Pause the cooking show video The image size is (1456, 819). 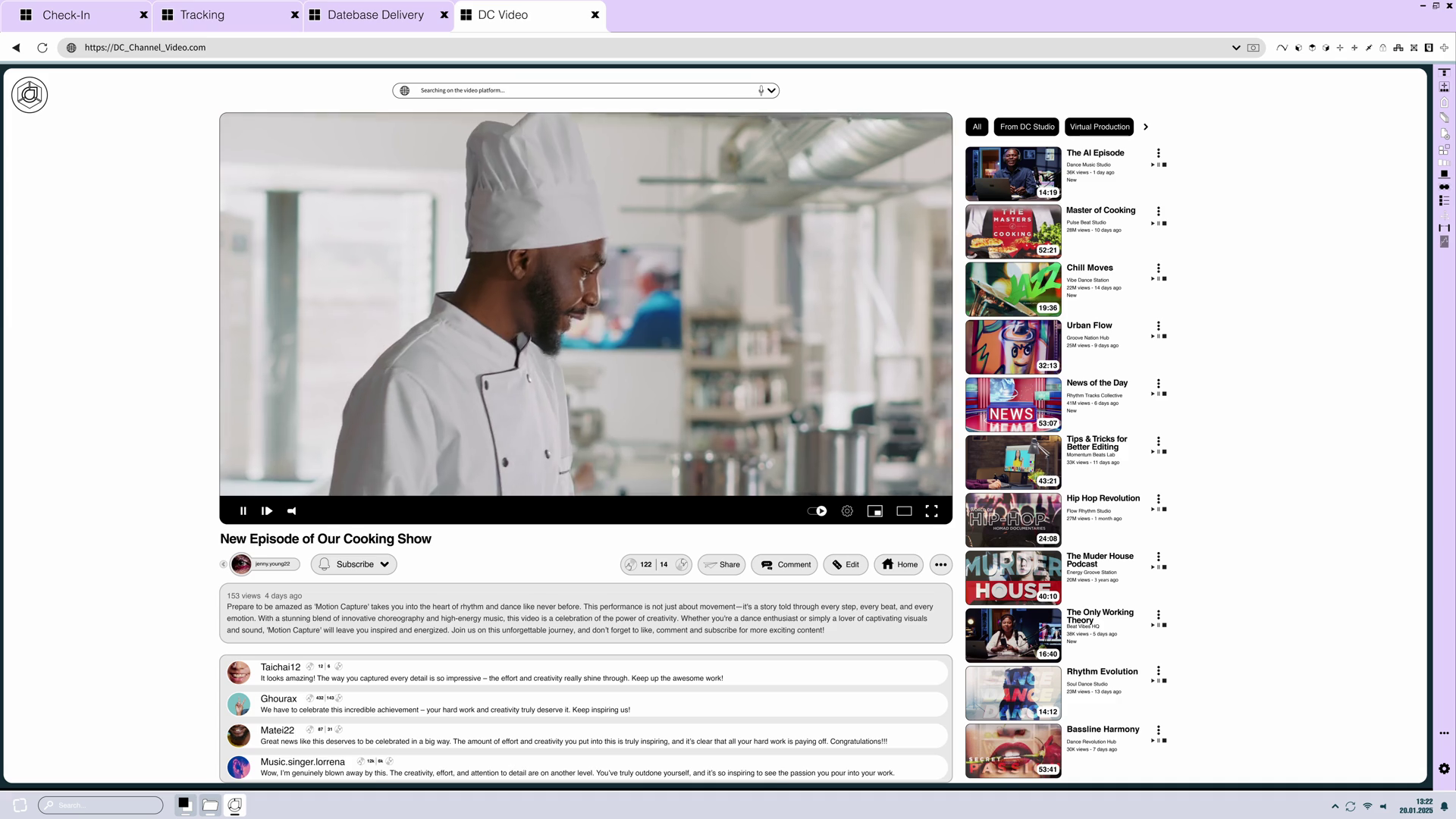(x=243, y=511)
